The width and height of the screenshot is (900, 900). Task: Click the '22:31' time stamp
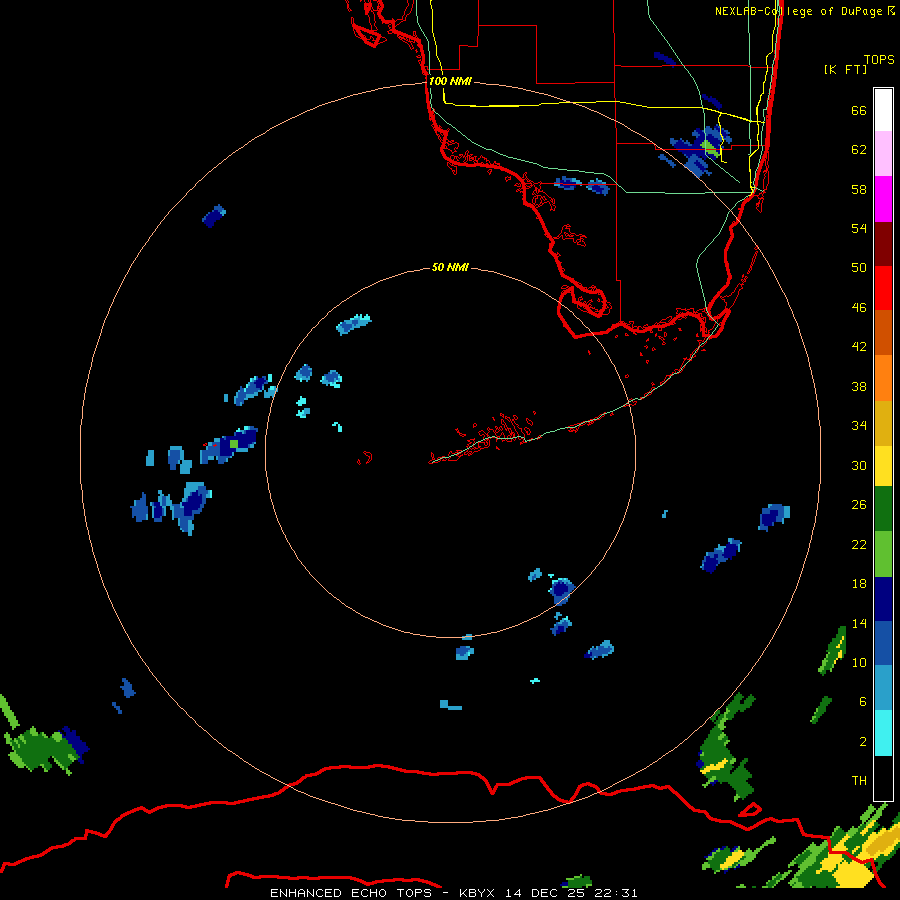615,893
